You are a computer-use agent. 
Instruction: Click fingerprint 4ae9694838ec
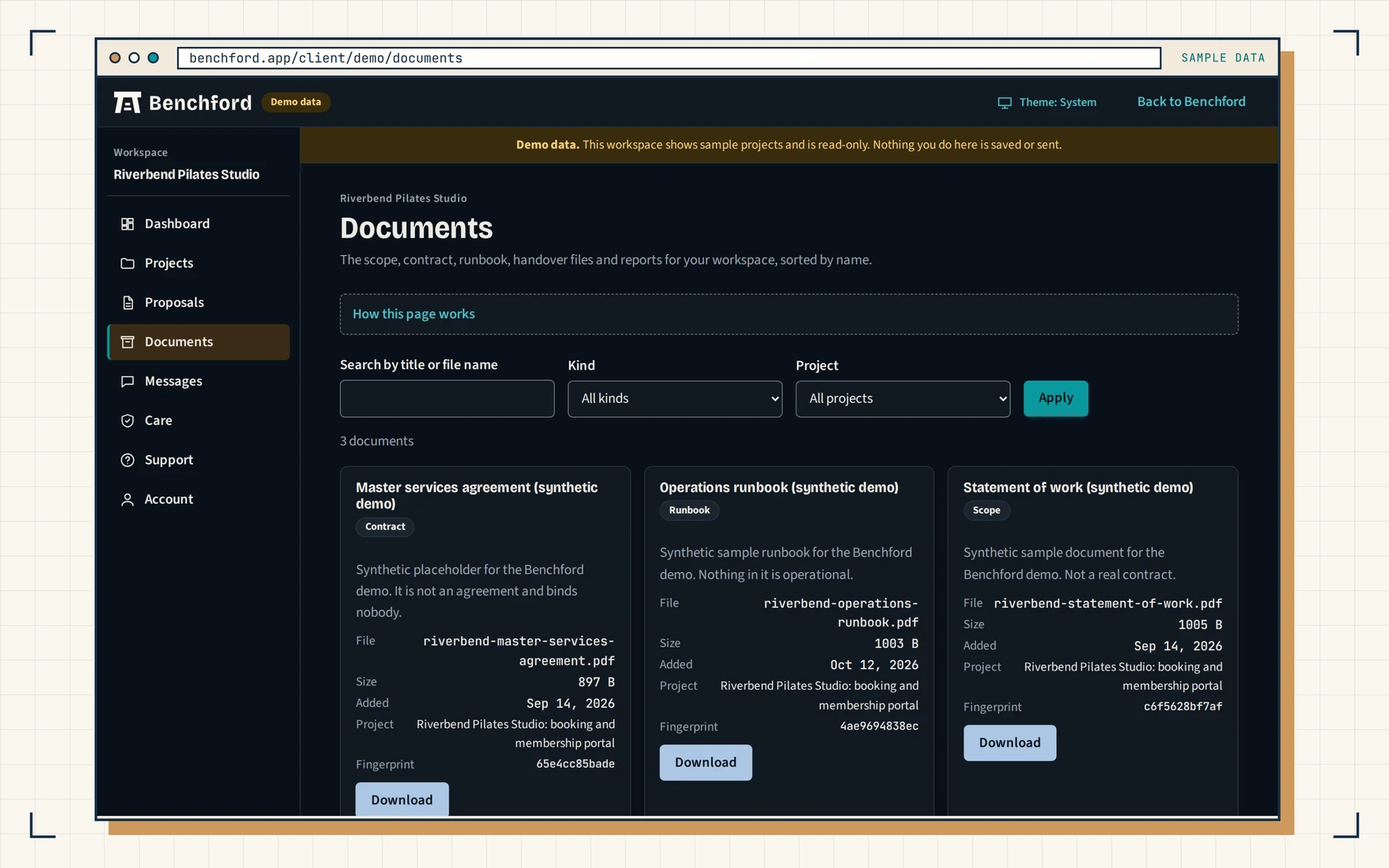point(879,726)
